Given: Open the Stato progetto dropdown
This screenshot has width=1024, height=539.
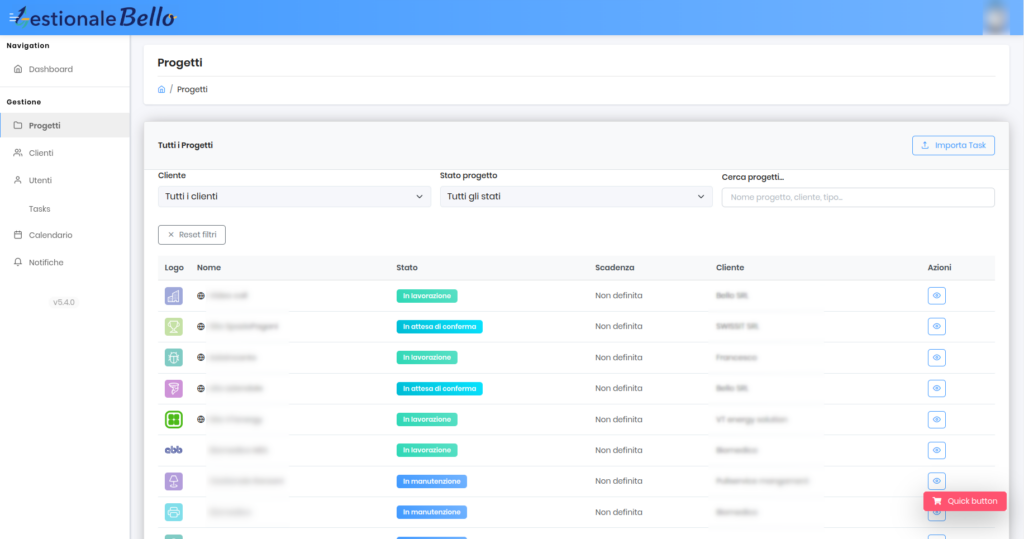Looking at the screenshot, I should click(576, 197).
